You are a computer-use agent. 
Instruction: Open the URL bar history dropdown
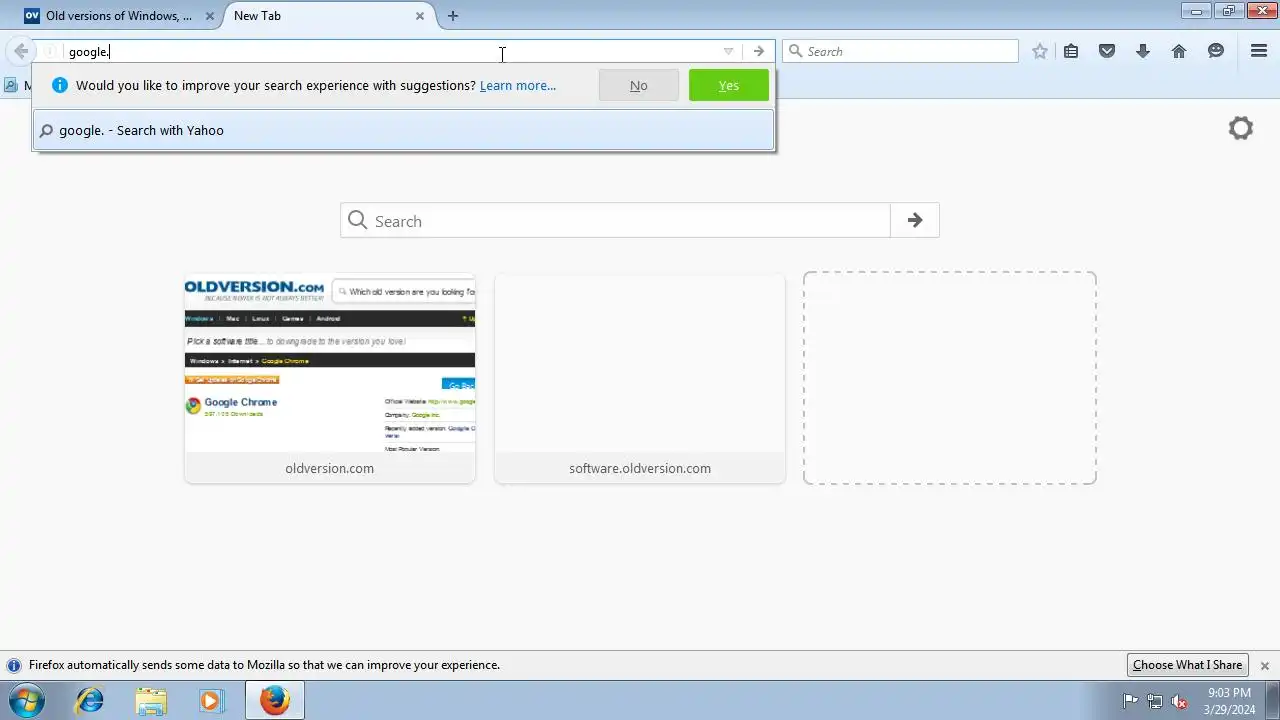click(728, 51)
